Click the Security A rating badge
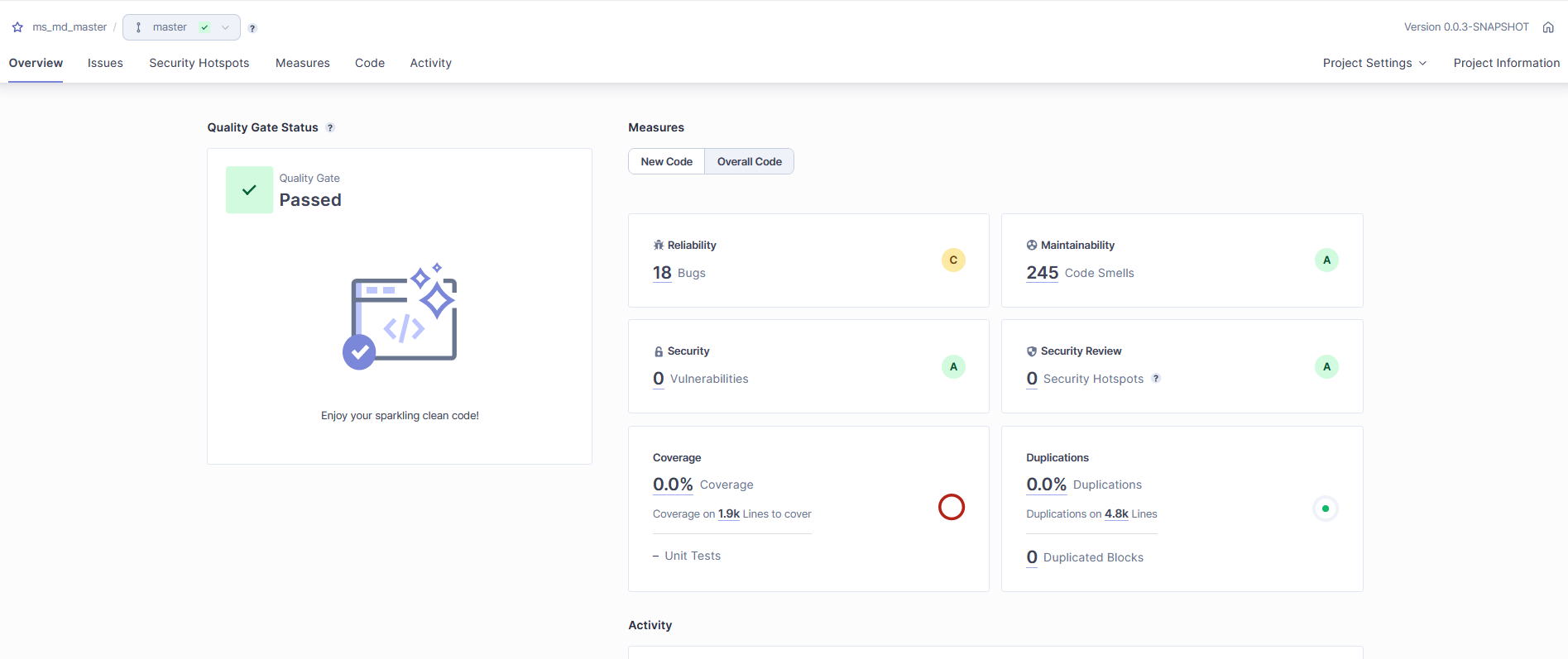Viewport: 1568px width, 659px height. pos(953,366)
